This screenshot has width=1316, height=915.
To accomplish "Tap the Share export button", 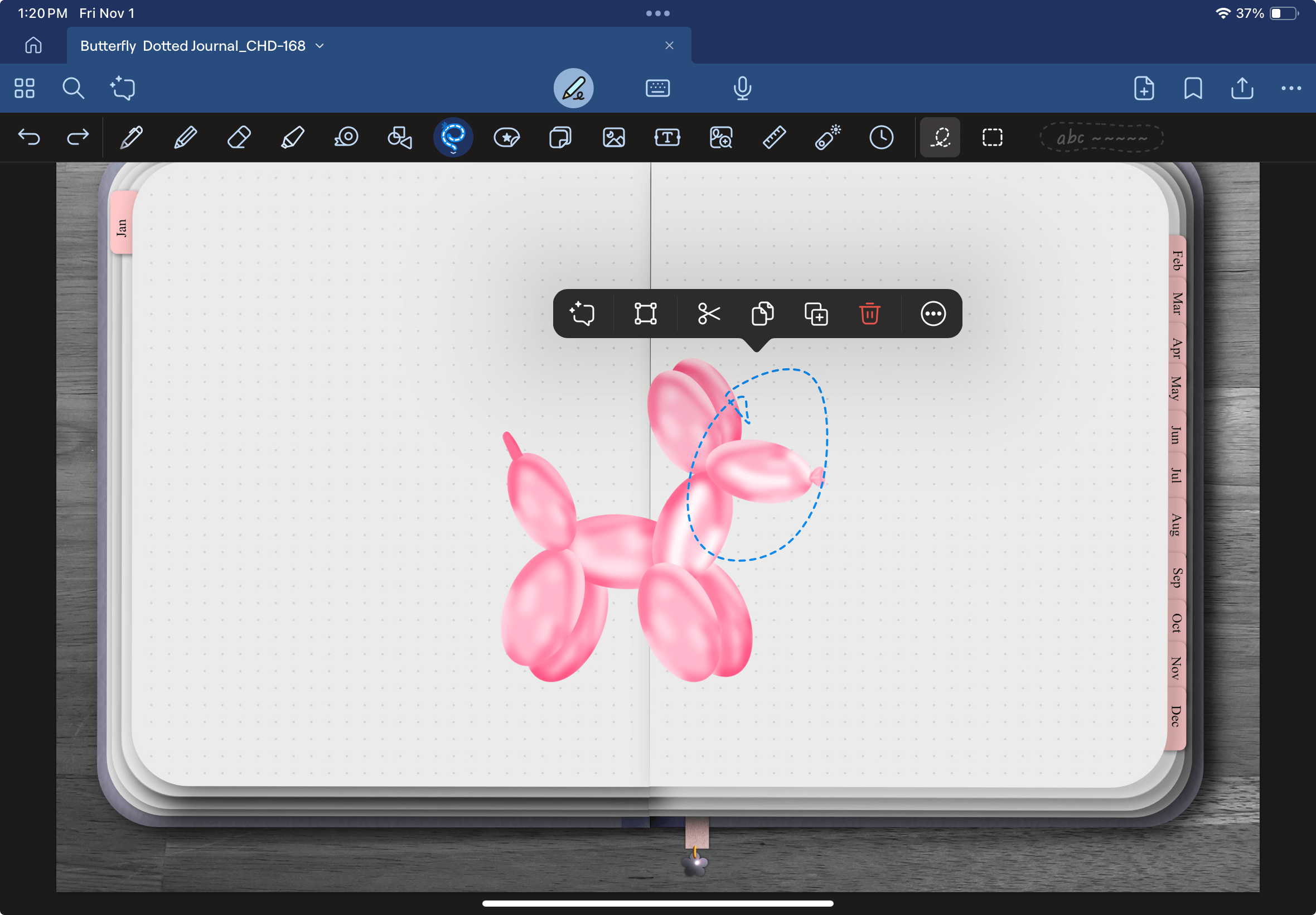I will pyautogui.click(x=1241, y=88).
